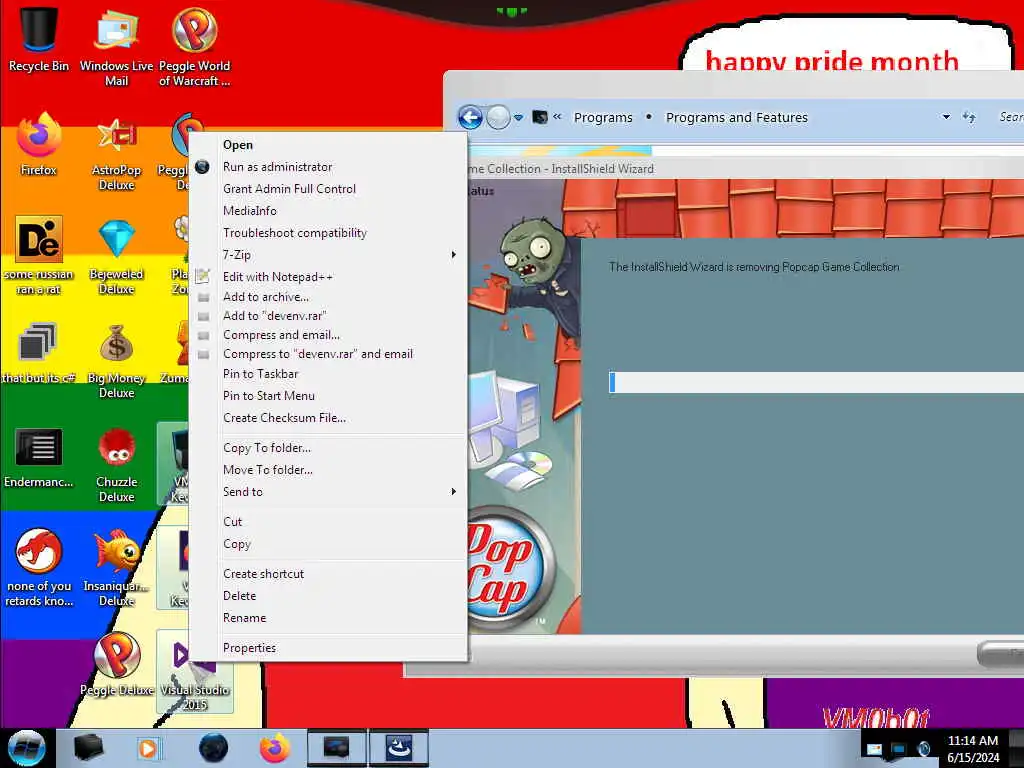Viewport: 1024px width, 768px height.
Task: Choose Copy in context menu
Action: click(236, 544)
